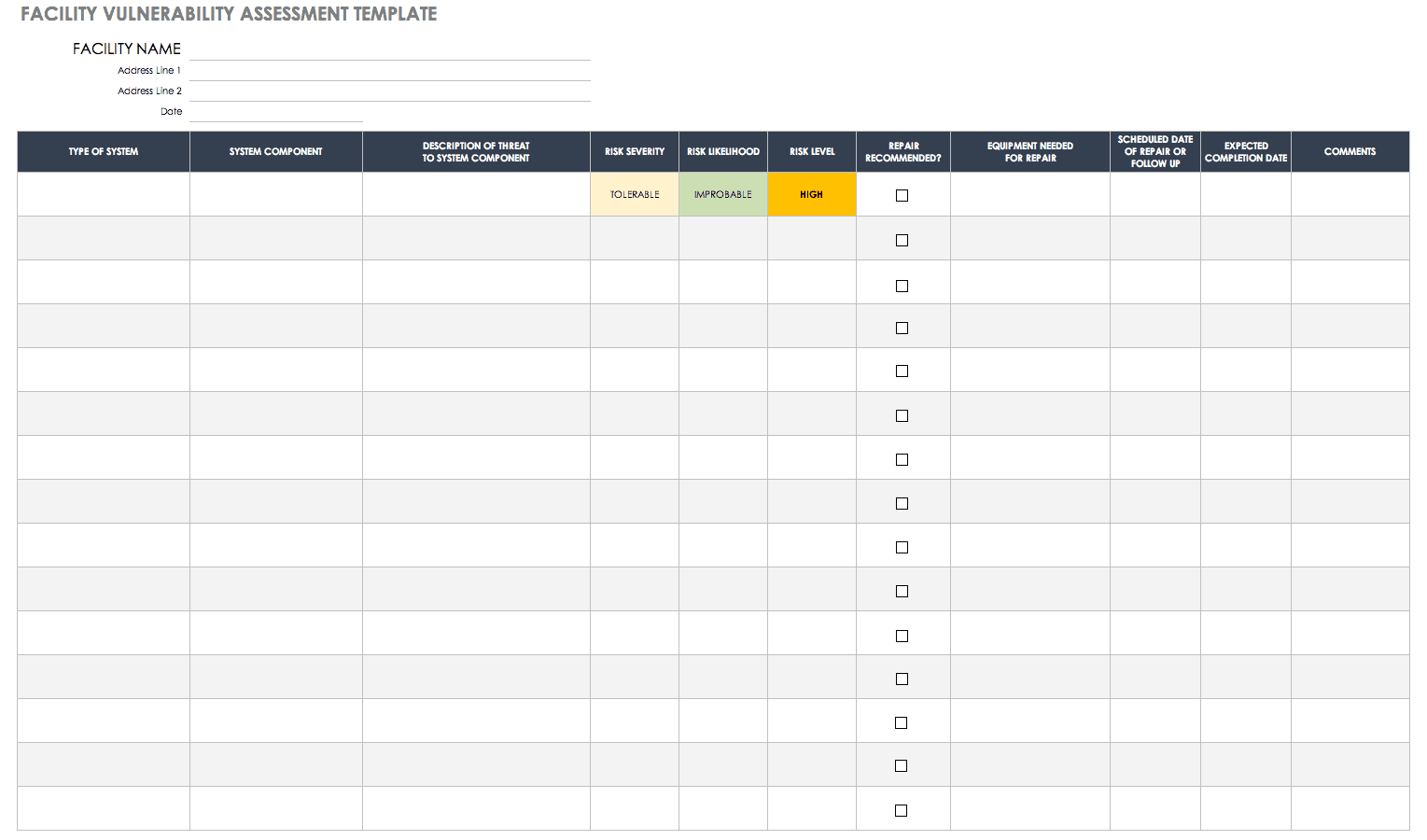Toggle the last row's Repair Recommended checkbox
Screen dimensions: 1427x840
tap(901, 810)
